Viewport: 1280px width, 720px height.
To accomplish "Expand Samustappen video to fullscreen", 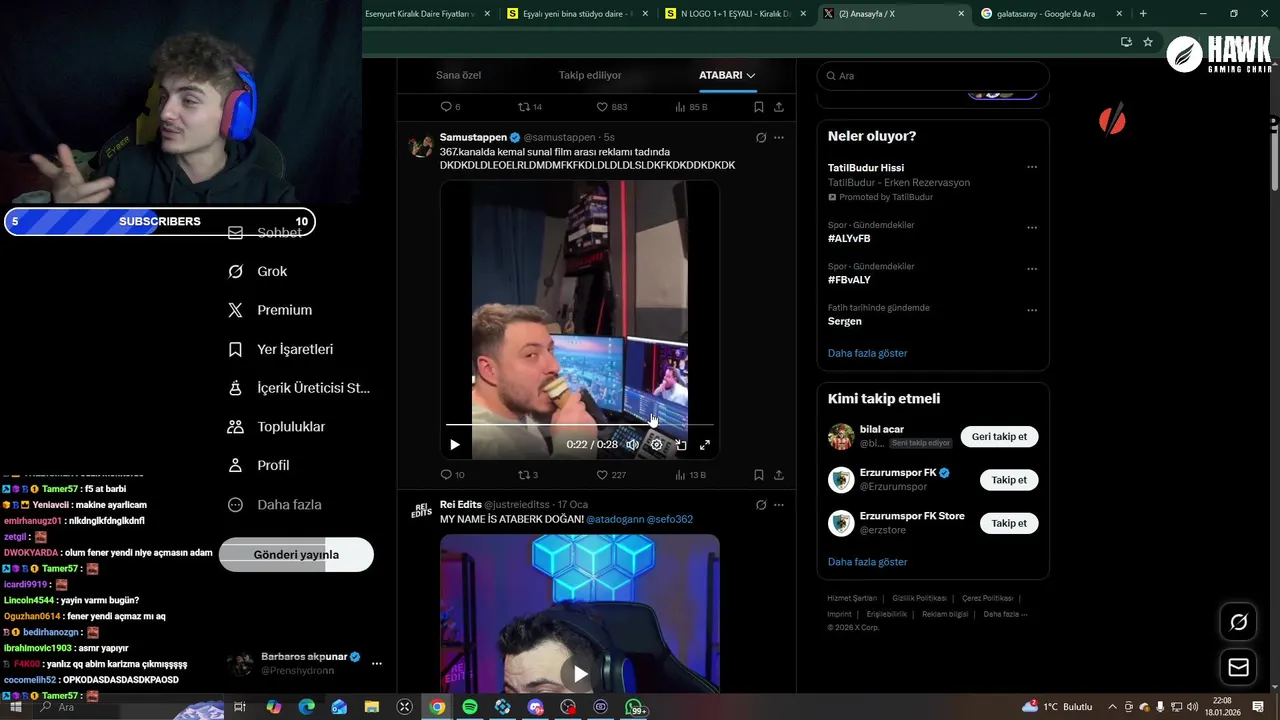I will (705, 445).
